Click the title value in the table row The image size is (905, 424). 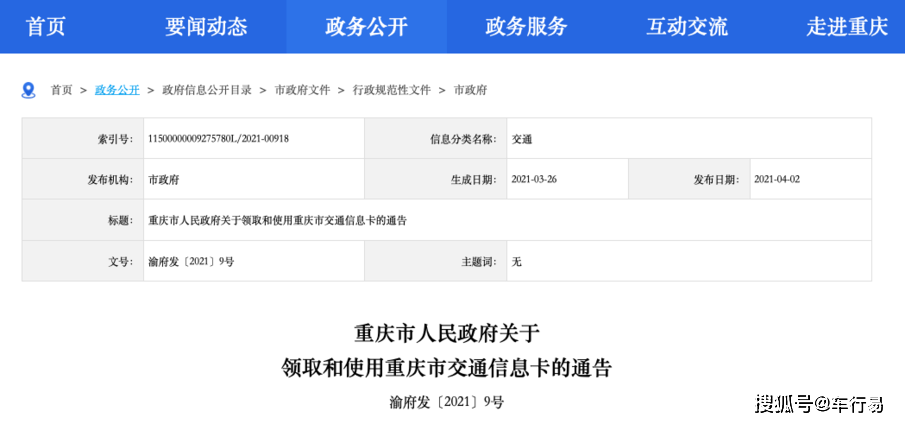[x=278, y=220]
